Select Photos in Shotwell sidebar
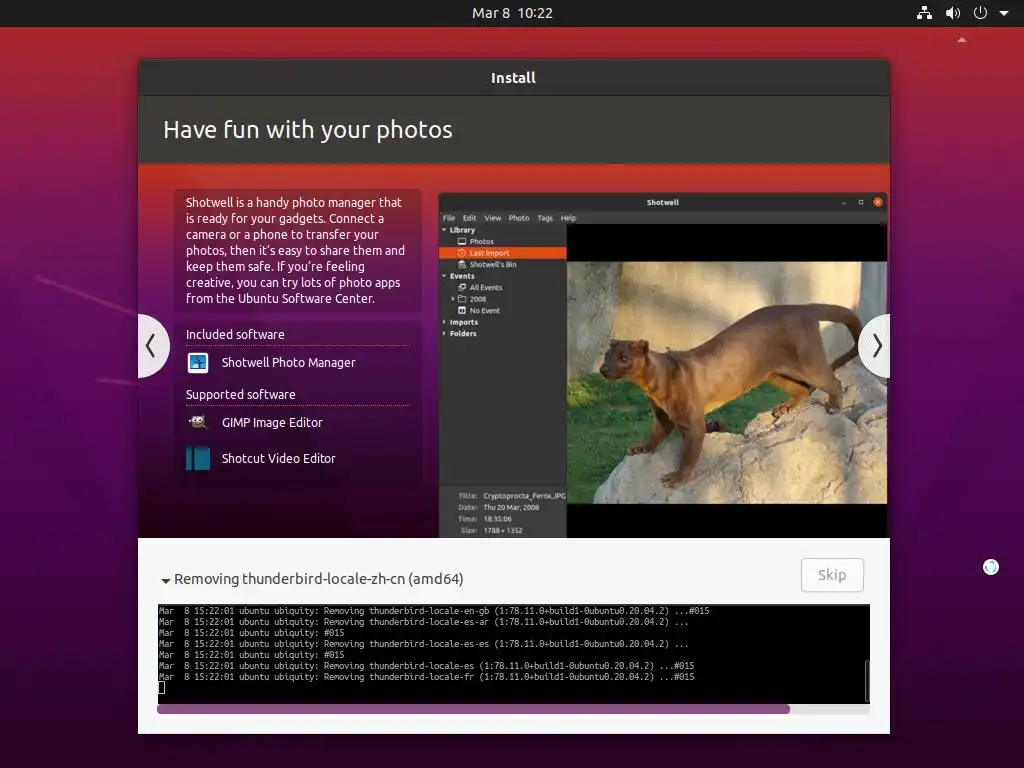 [481, 242]
